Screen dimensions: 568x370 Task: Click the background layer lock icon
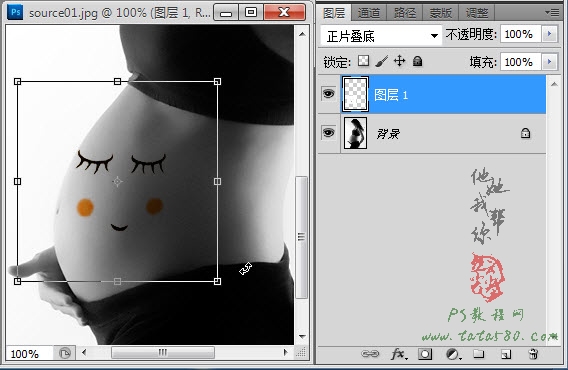pyautogui.click(x=525, y=133)
